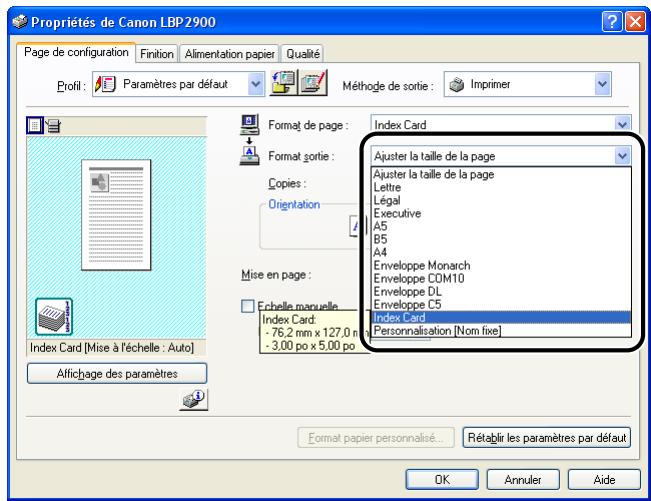Open the Format de page dropdown arrow

click(622, 124)
